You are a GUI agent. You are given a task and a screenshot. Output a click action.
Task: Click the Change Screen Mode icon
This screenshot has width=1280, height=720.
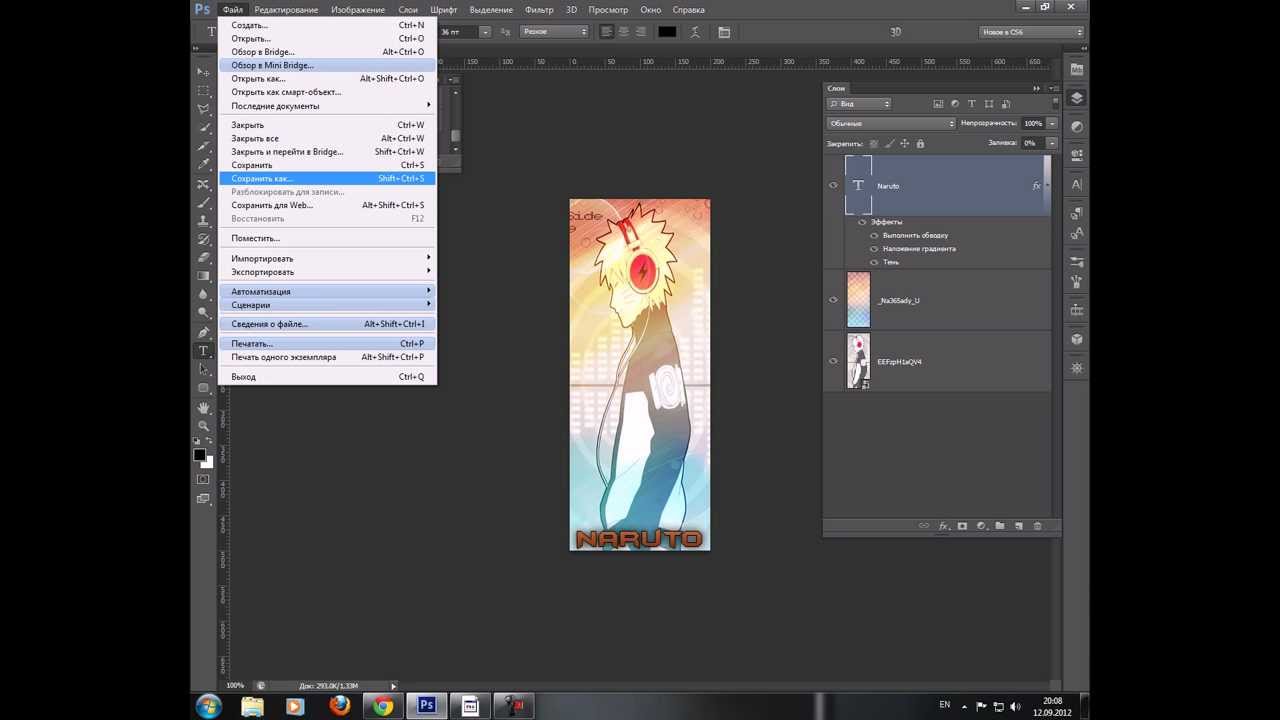204,498
